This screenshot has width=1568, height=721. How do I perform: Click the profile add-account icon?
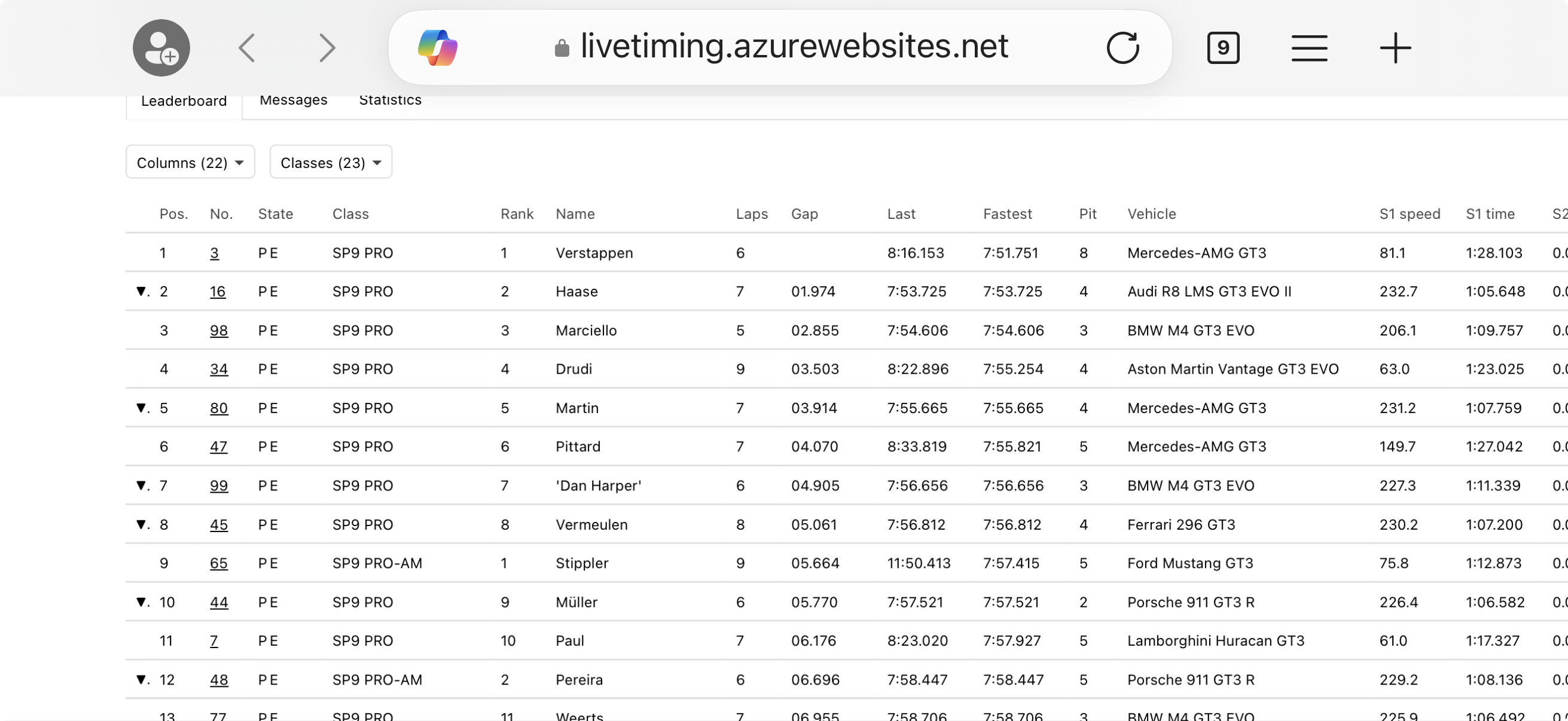(x=161, y=47)
